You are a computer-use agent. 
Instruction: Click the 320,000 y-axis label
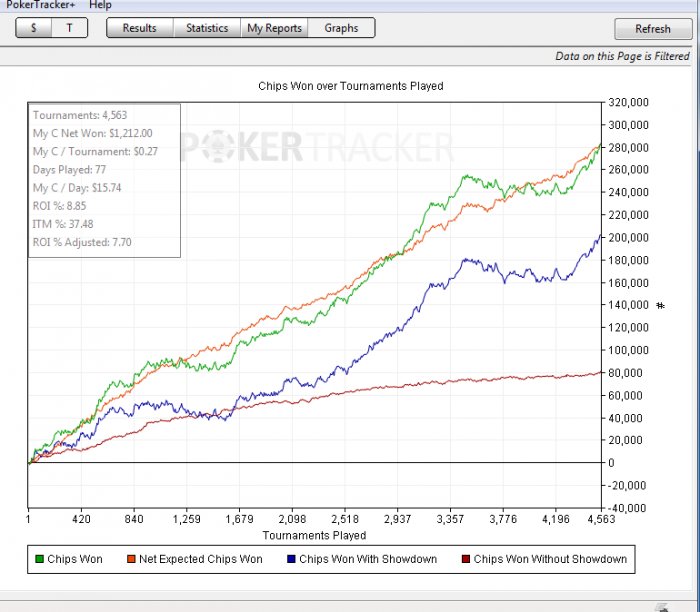(x=628, y=103)
